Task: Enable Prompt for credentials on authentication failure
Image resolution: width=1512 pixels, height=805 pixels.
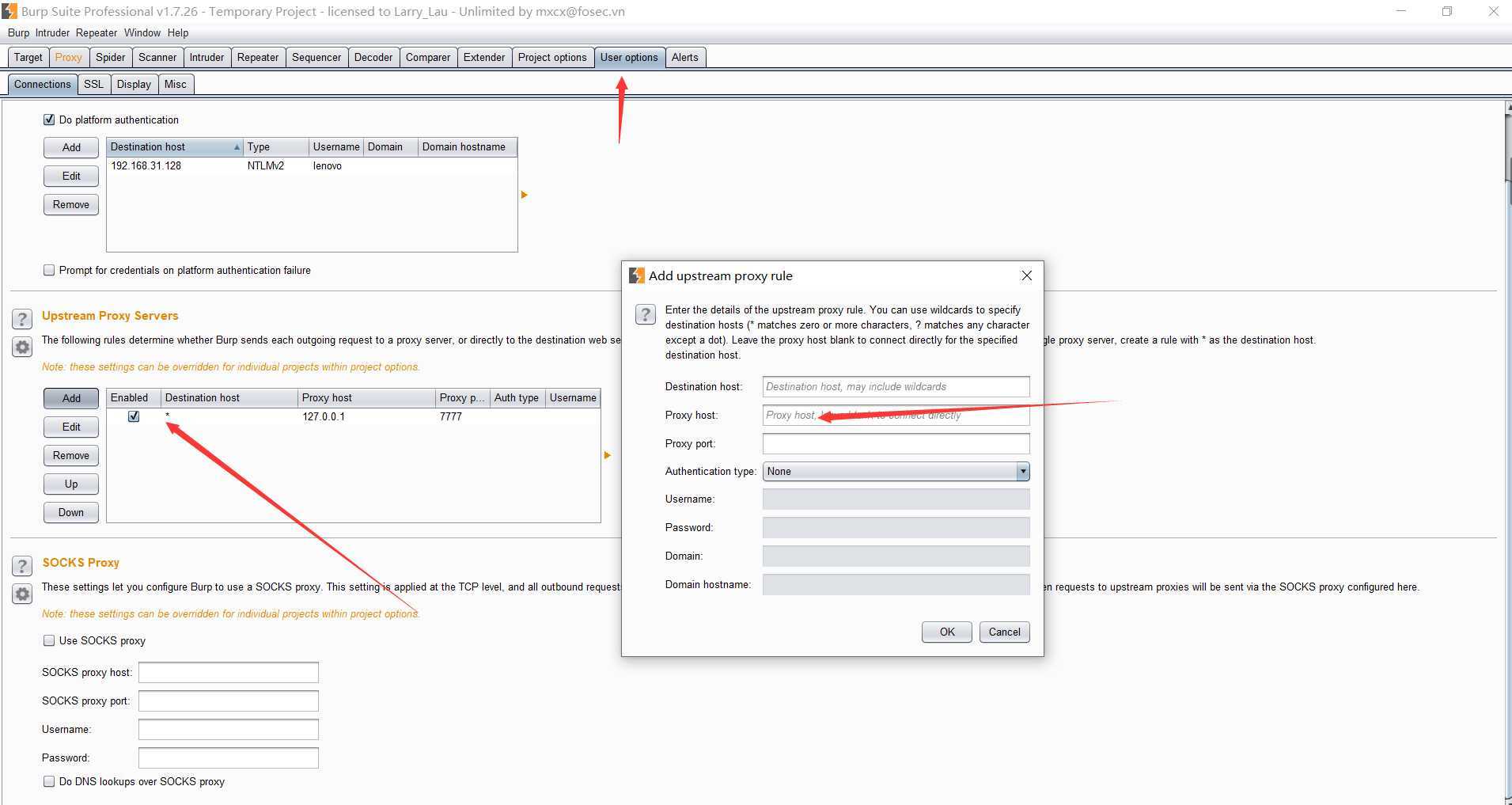Action: pos(49,270)
